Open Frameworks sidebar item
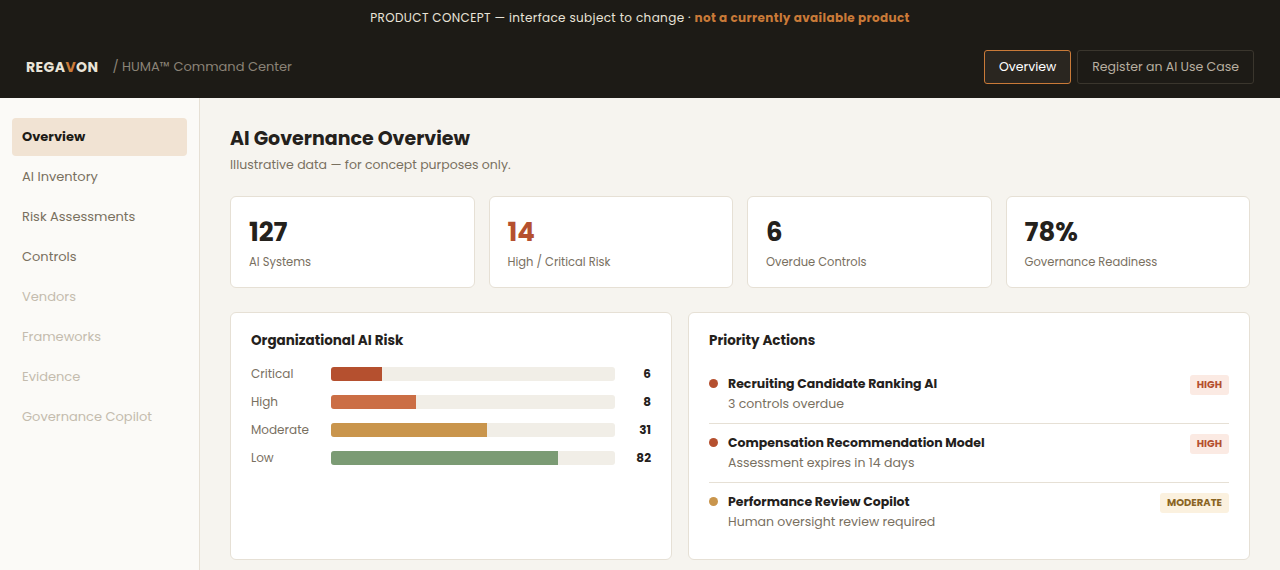Screen dimensions: 1280x570 point(99,337)
